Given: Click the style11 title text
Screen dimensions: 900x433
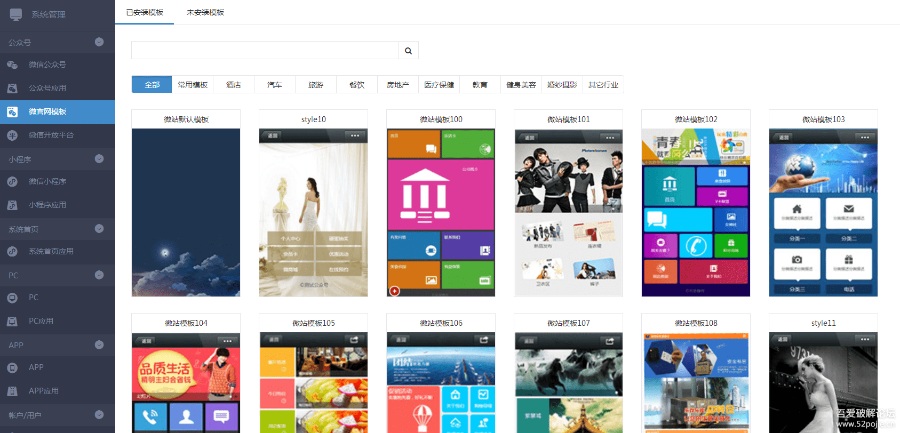Looking at the screenshot, I should click(824, 323).
